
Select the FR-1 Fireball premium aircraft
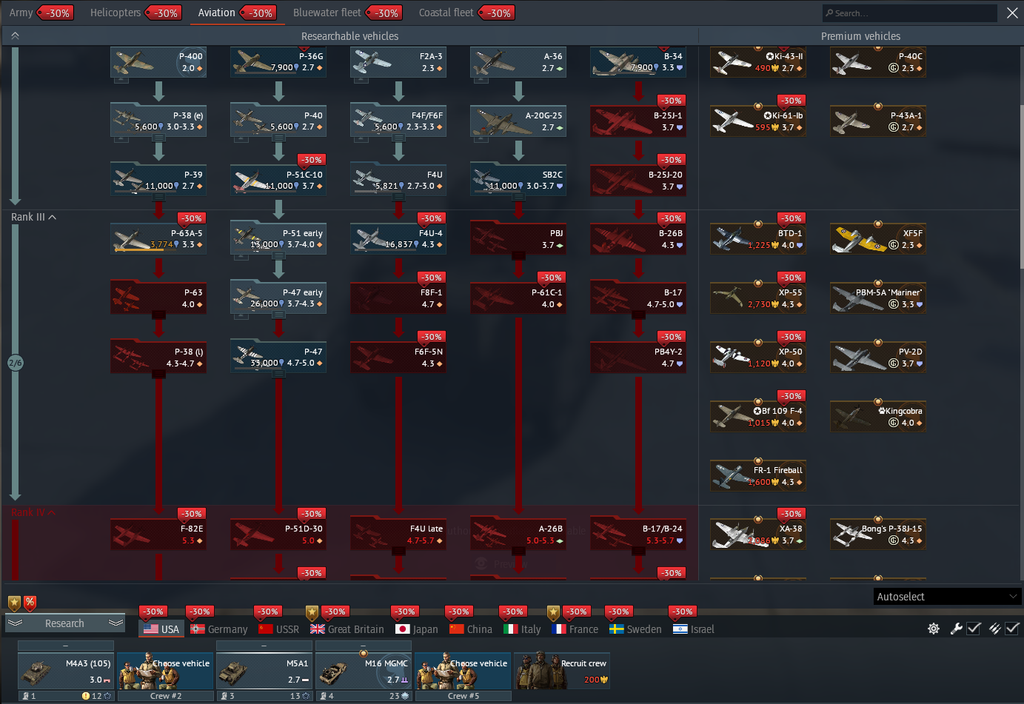[758, 476]
